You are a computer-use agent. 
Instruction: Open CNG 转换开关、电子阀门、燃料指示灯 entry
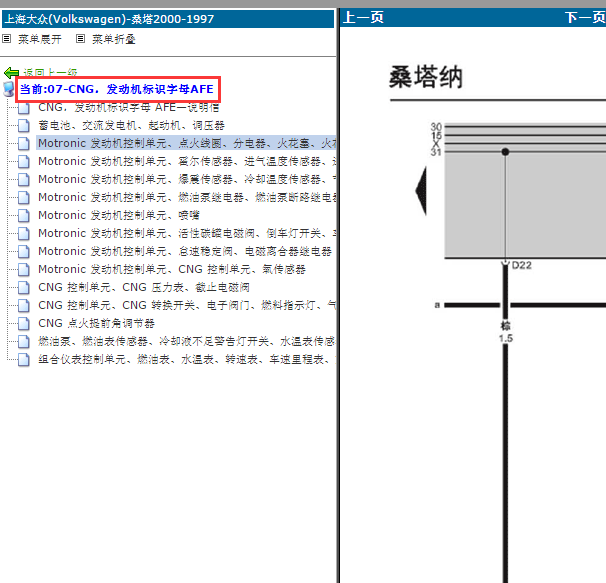coord(187,305)
